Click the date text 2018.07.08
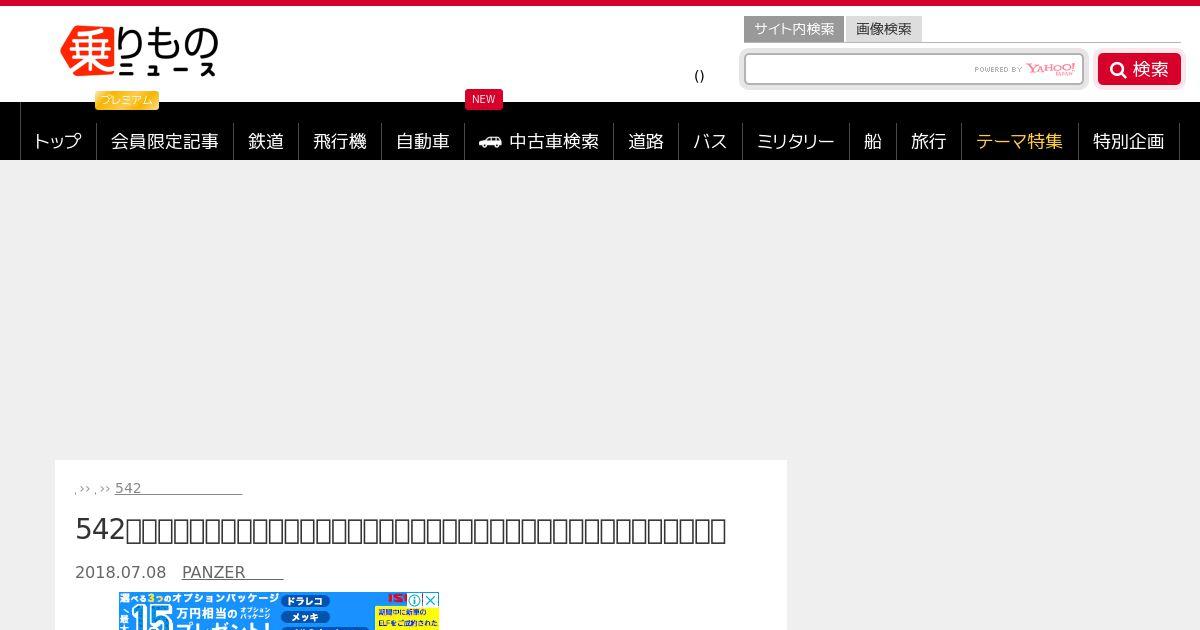The height and width of the screenshot is (630, 1200). click(x=121, y=572)
